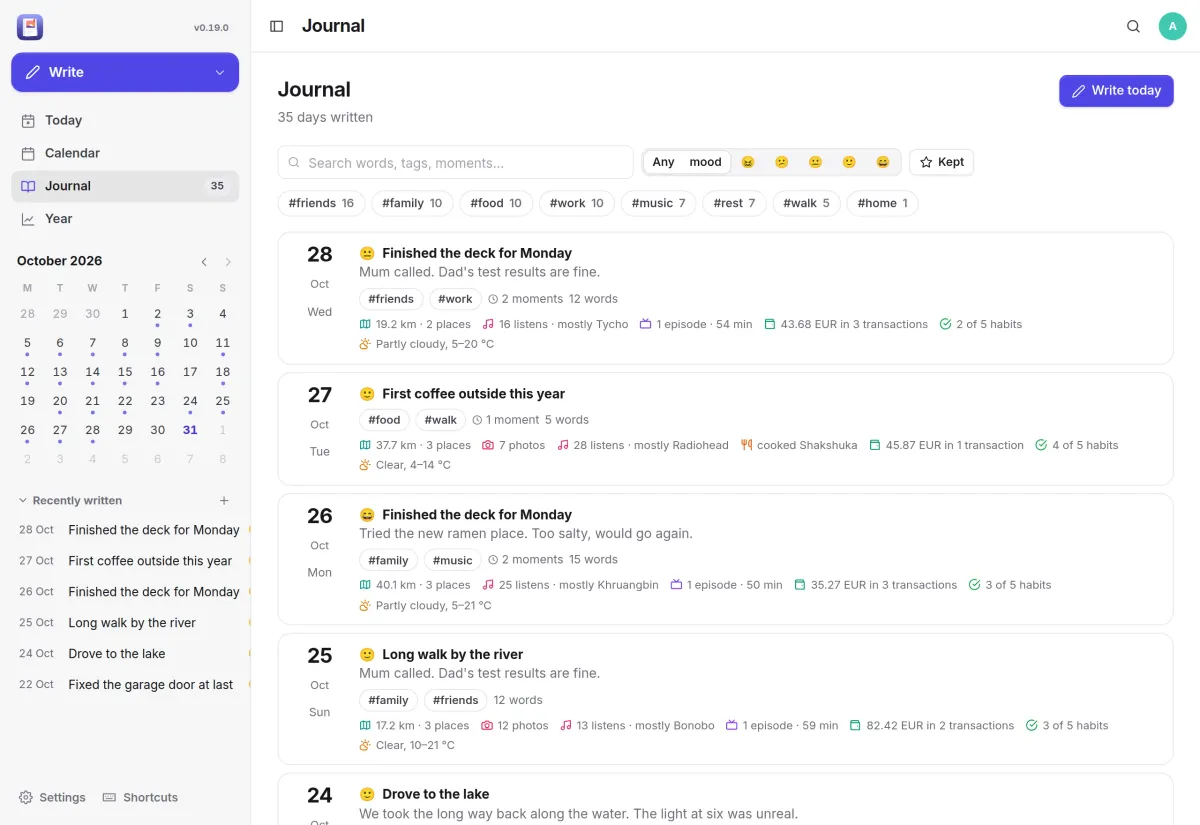
Task: Click the plus icon beside Recently written
Action: pyautogui.click(x=224, y=501)
